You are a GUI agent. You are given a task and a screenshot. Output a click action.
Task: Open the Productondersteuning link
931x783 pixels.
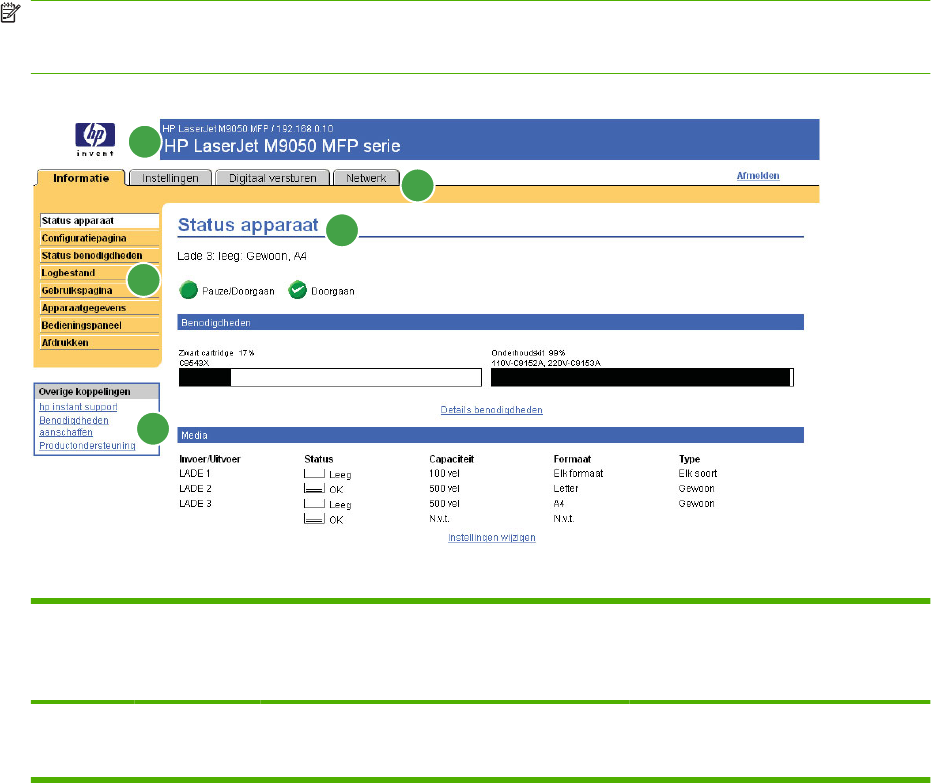point(87,445)
